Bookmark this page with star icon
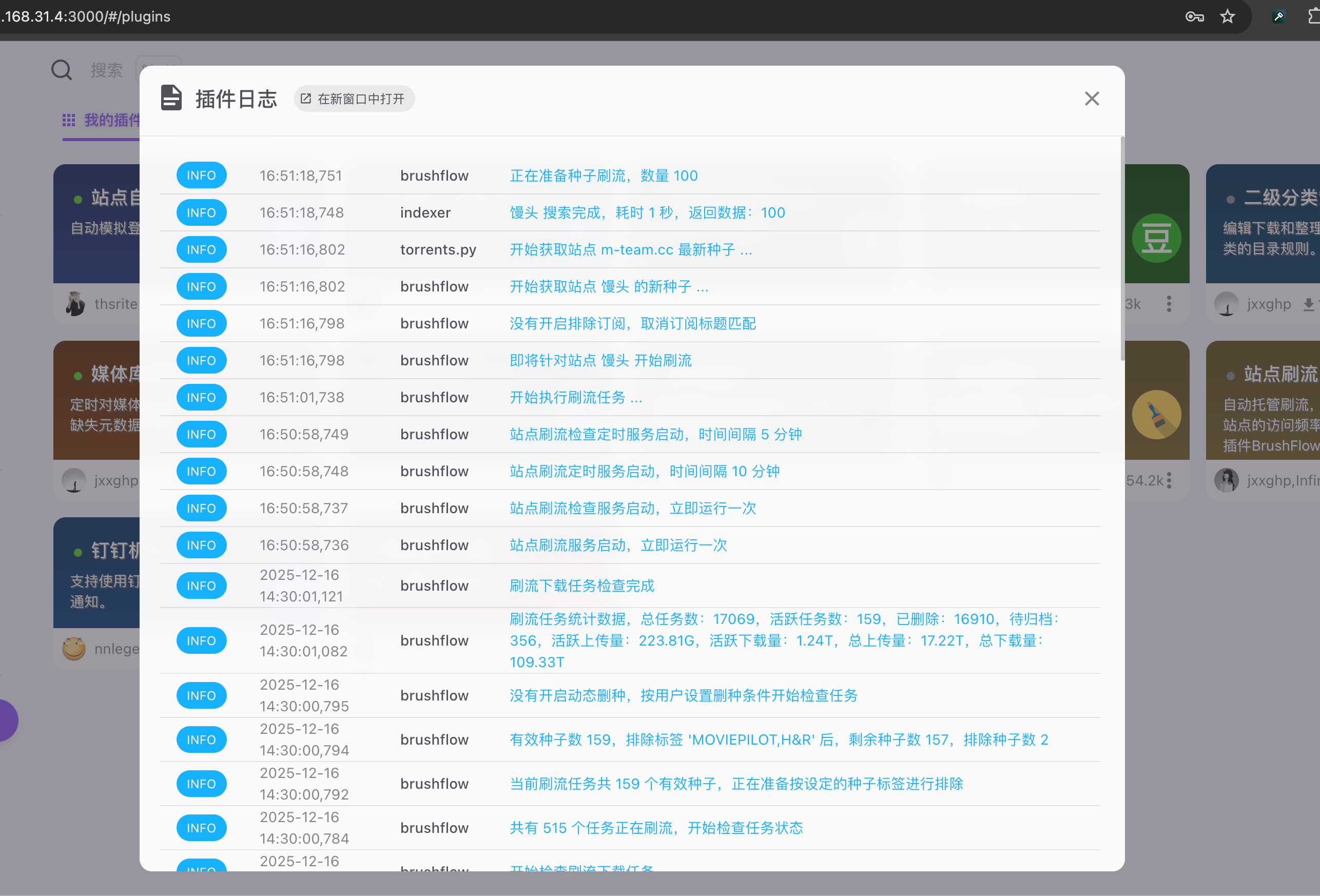Image resolution: width=1320 pixels, height=896 pixels. [1227, 16]
